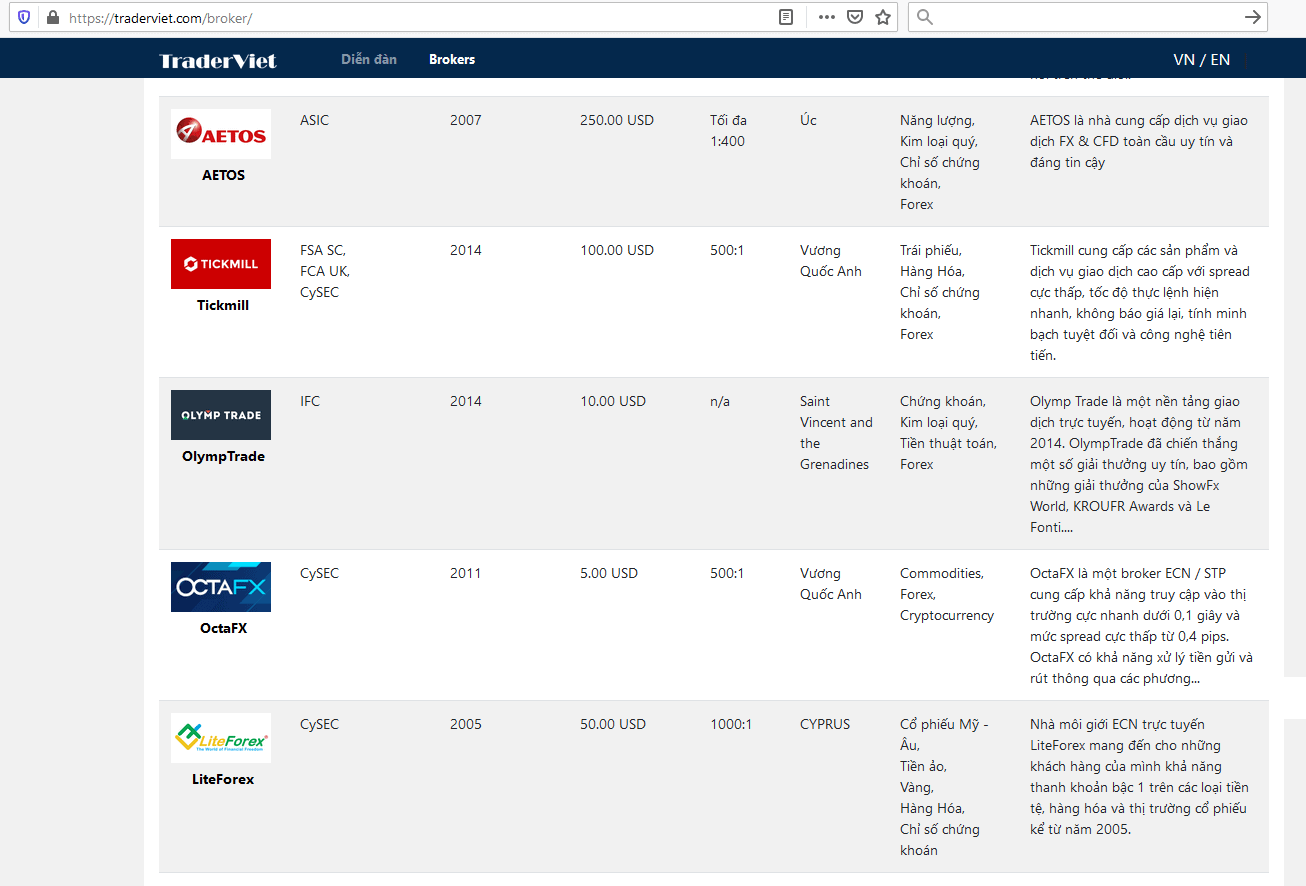Click the Olymp Trade logo image
The width and height of the screenshot is (1306, 886).
coord(221,415)
